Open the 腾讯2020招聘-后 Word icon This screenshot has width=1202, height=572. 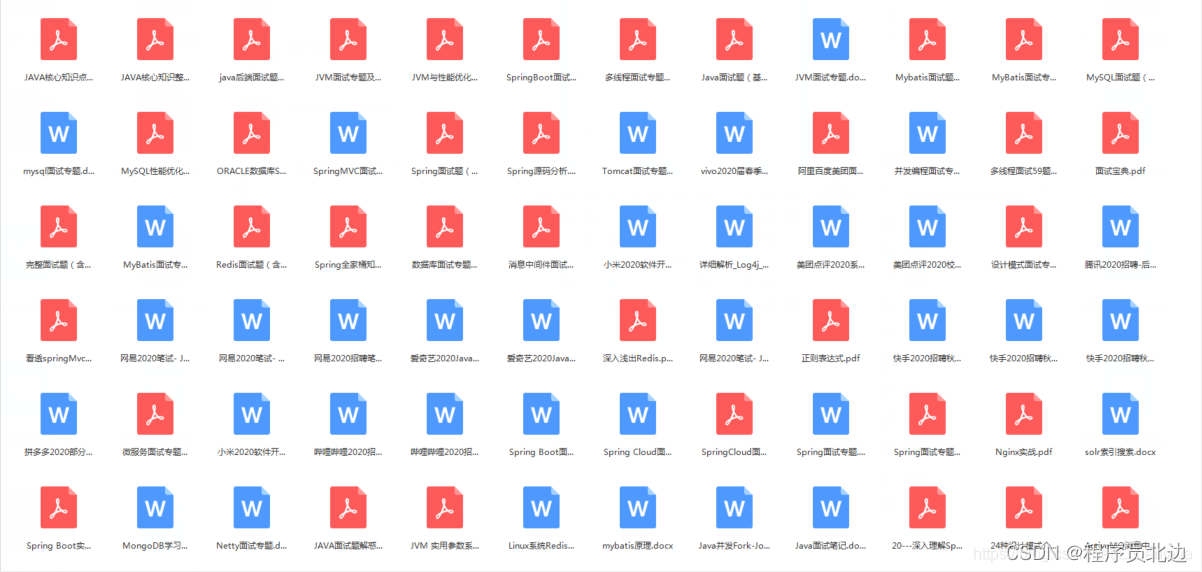click(1121, 227)
